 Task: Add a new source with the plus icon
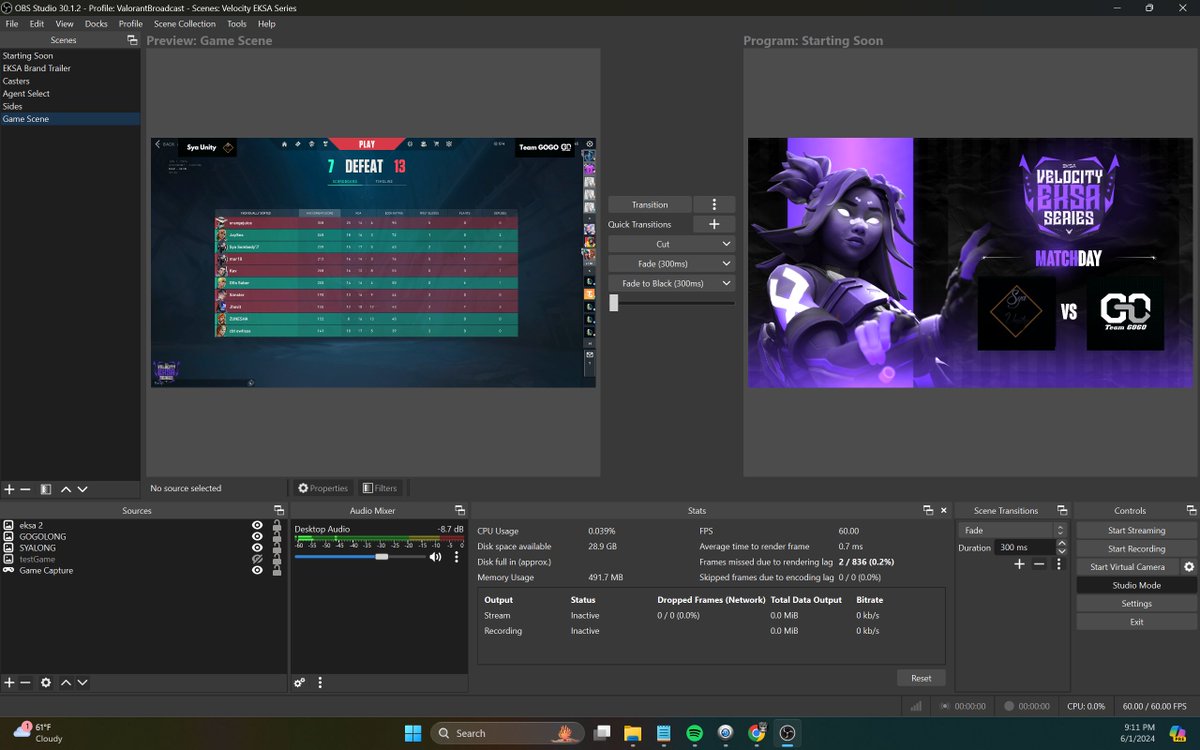pyautogui.click(x=10, y=682)
